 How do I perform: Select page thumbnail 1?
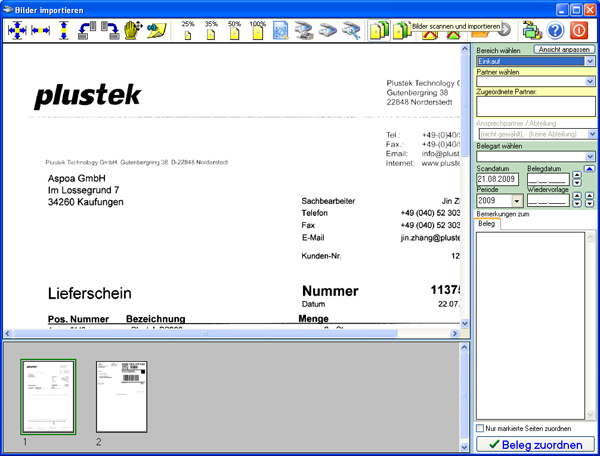pyautogui.click(x=48, y=397)
